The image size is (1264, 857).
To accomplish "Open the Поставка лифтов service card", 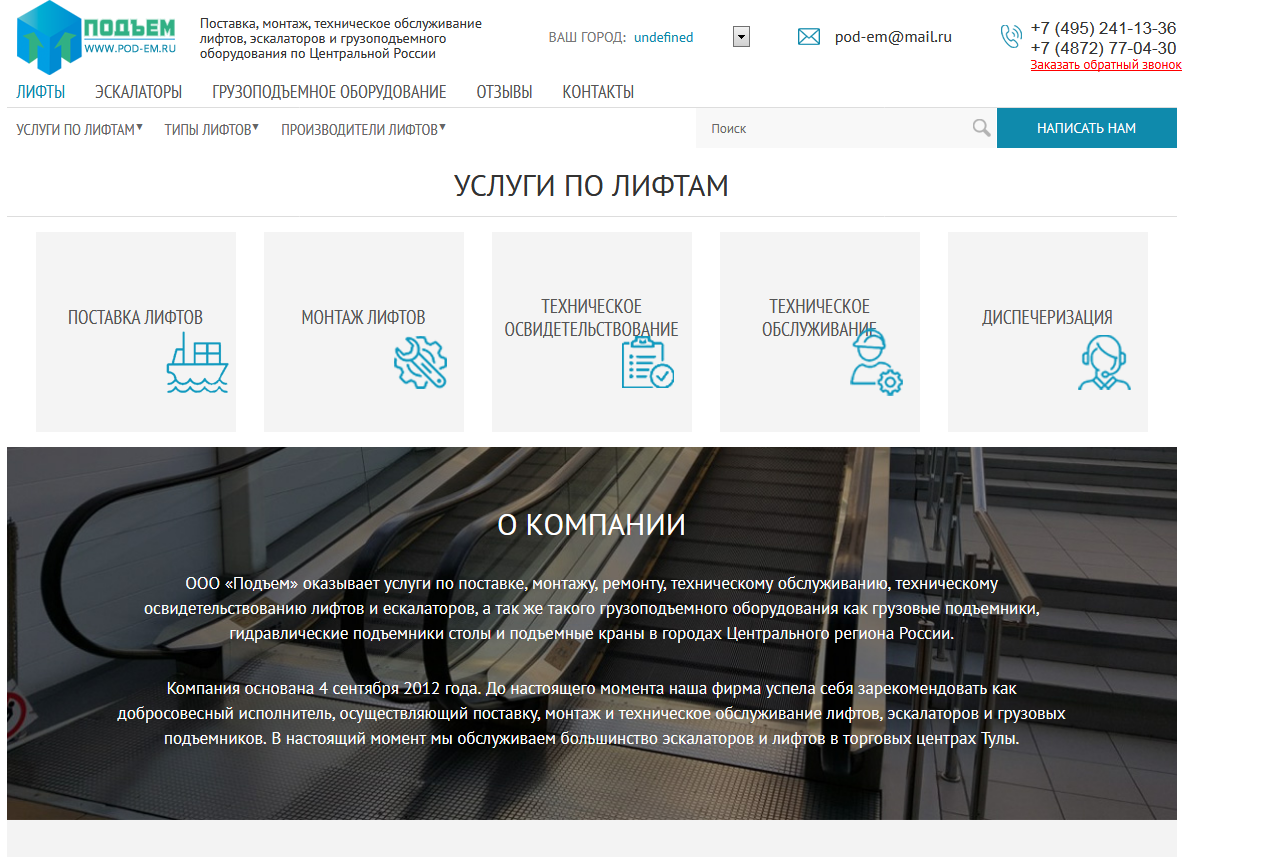I will pos(136,332).
